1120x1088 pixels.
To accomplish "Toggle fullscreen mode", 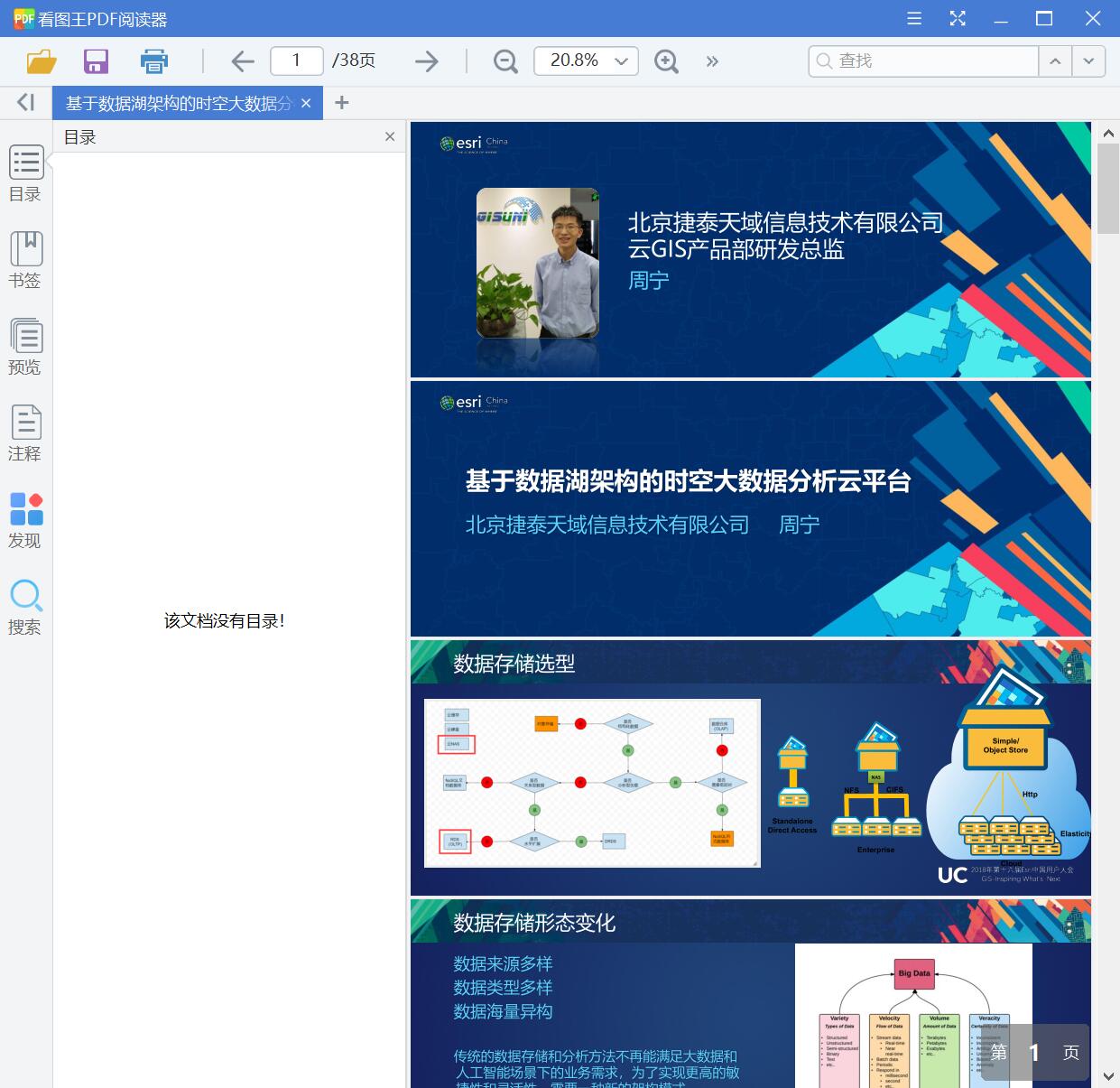I will tap(958, 18).
